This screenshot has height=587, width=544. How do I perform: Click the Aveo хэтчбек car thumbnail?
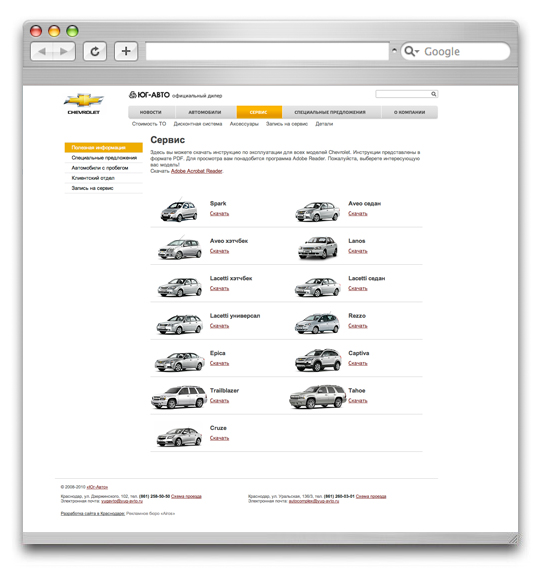(180, 248)
